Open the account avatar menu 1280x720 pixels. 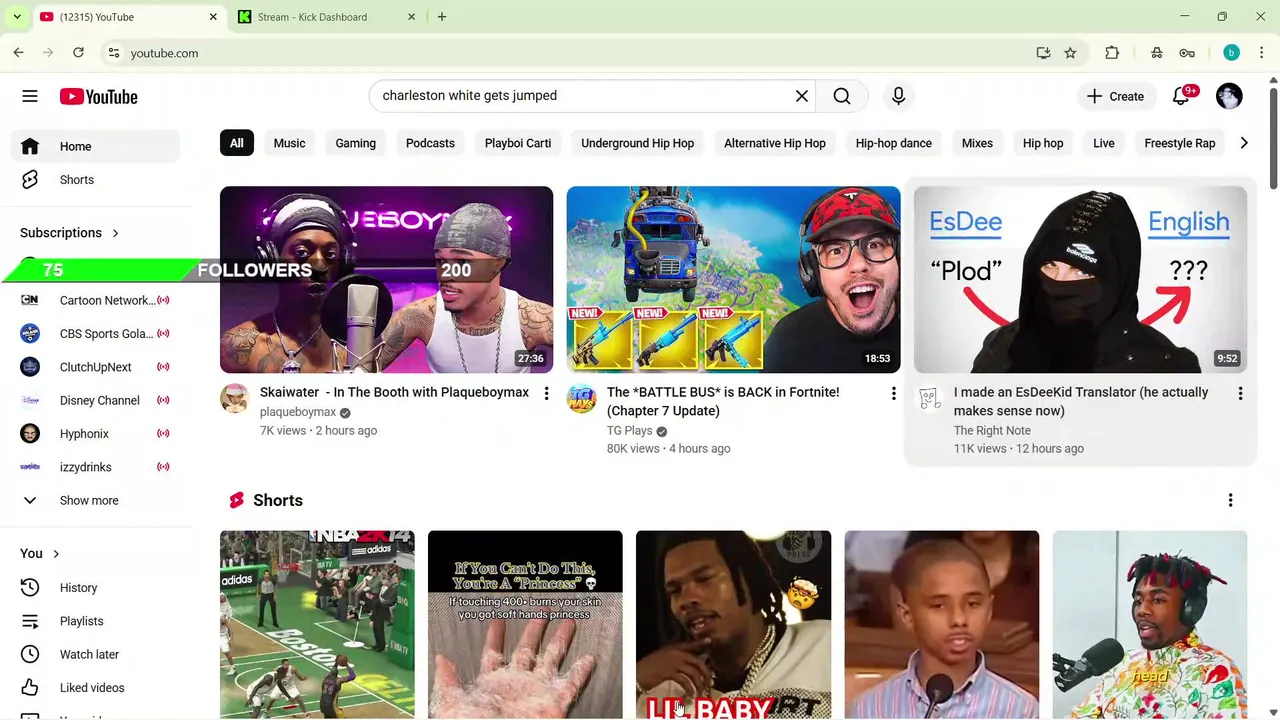[x=1229, y=96]
